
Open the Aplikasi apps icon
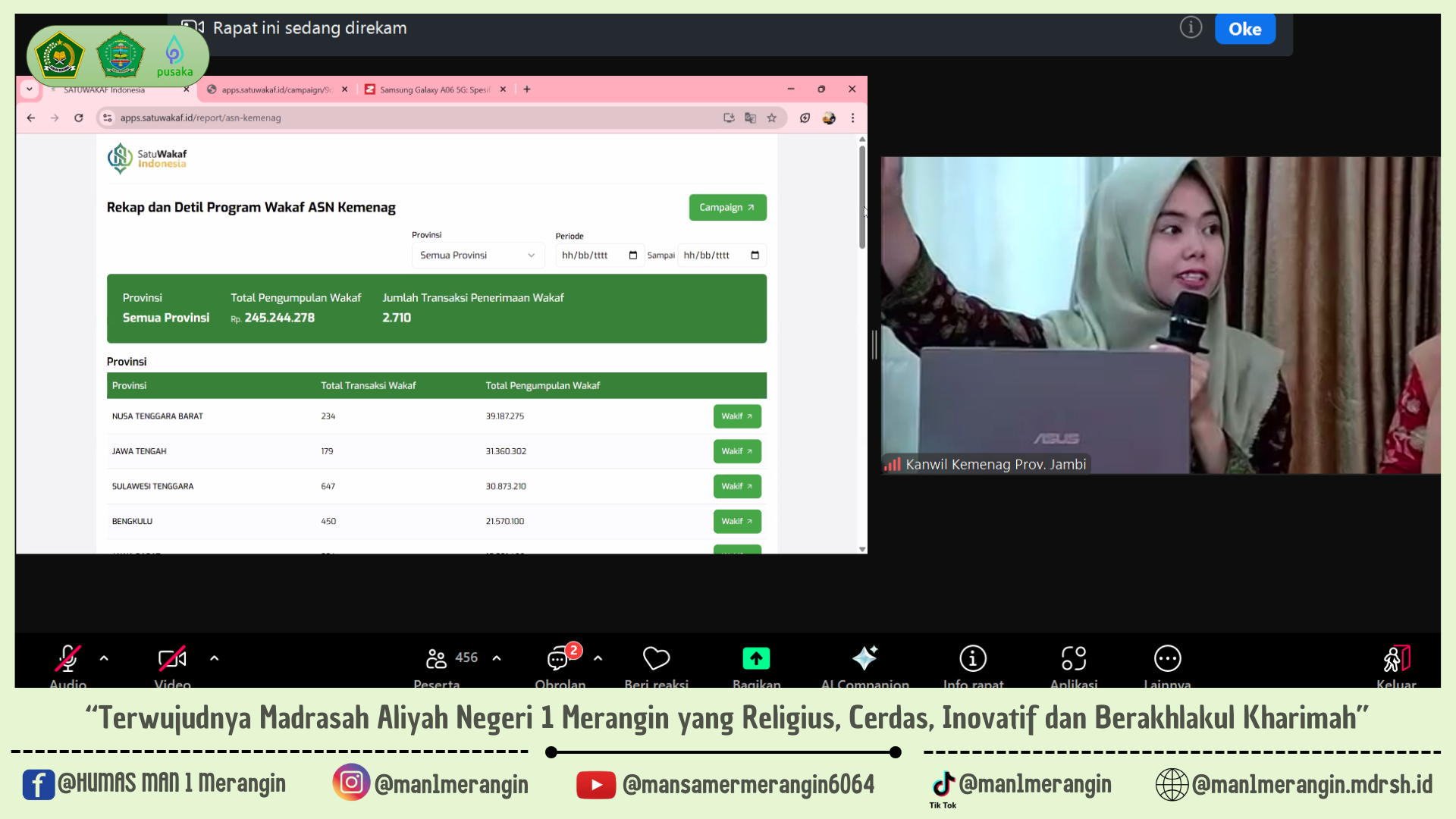1074,658
